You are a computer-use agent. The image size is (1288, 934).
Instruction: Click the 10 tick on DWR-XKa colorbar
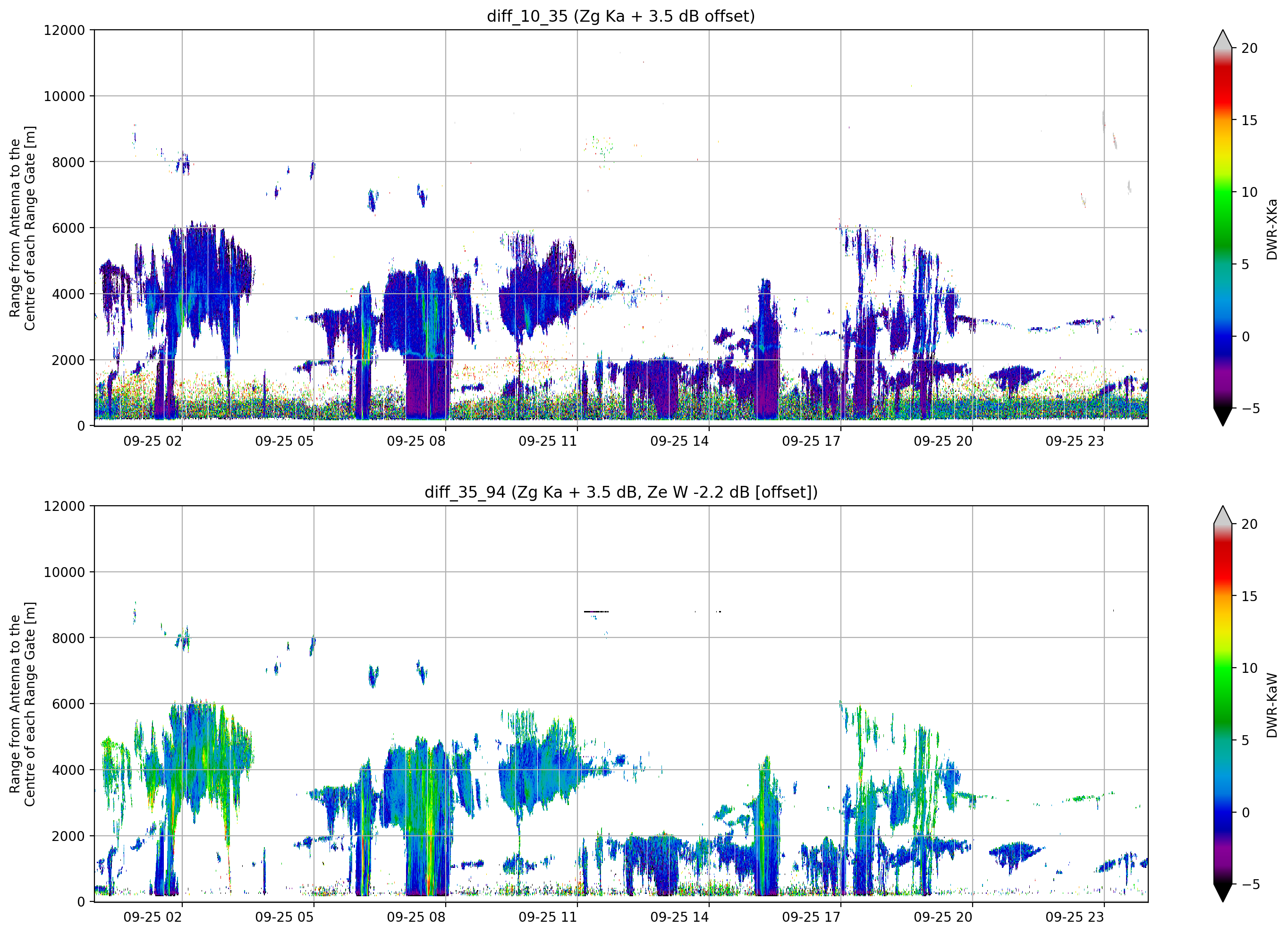pyautogui.click(x=1249, y=193)
